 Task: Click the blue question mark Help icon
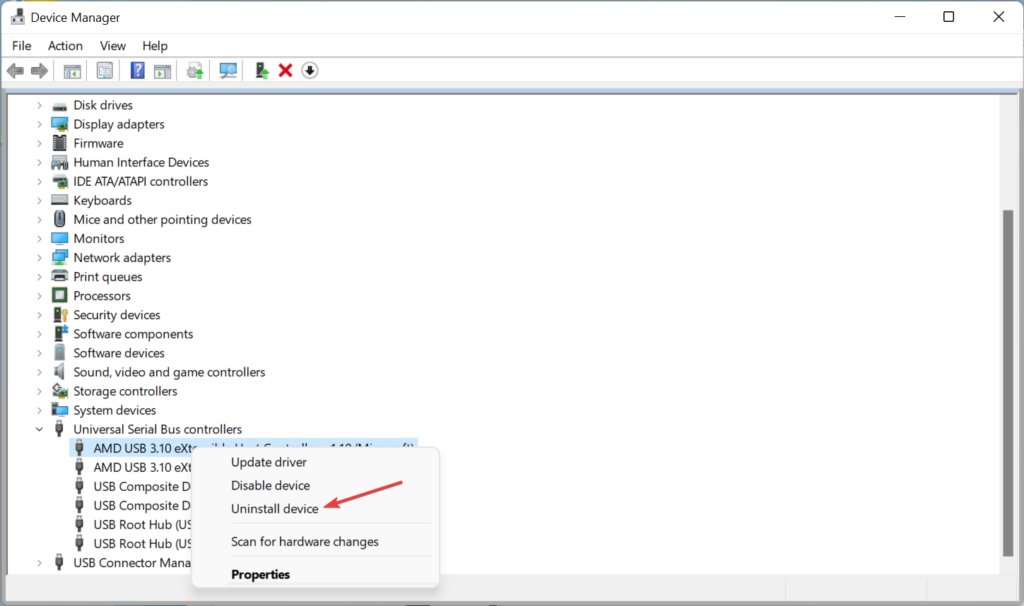(x=137, y=71)
